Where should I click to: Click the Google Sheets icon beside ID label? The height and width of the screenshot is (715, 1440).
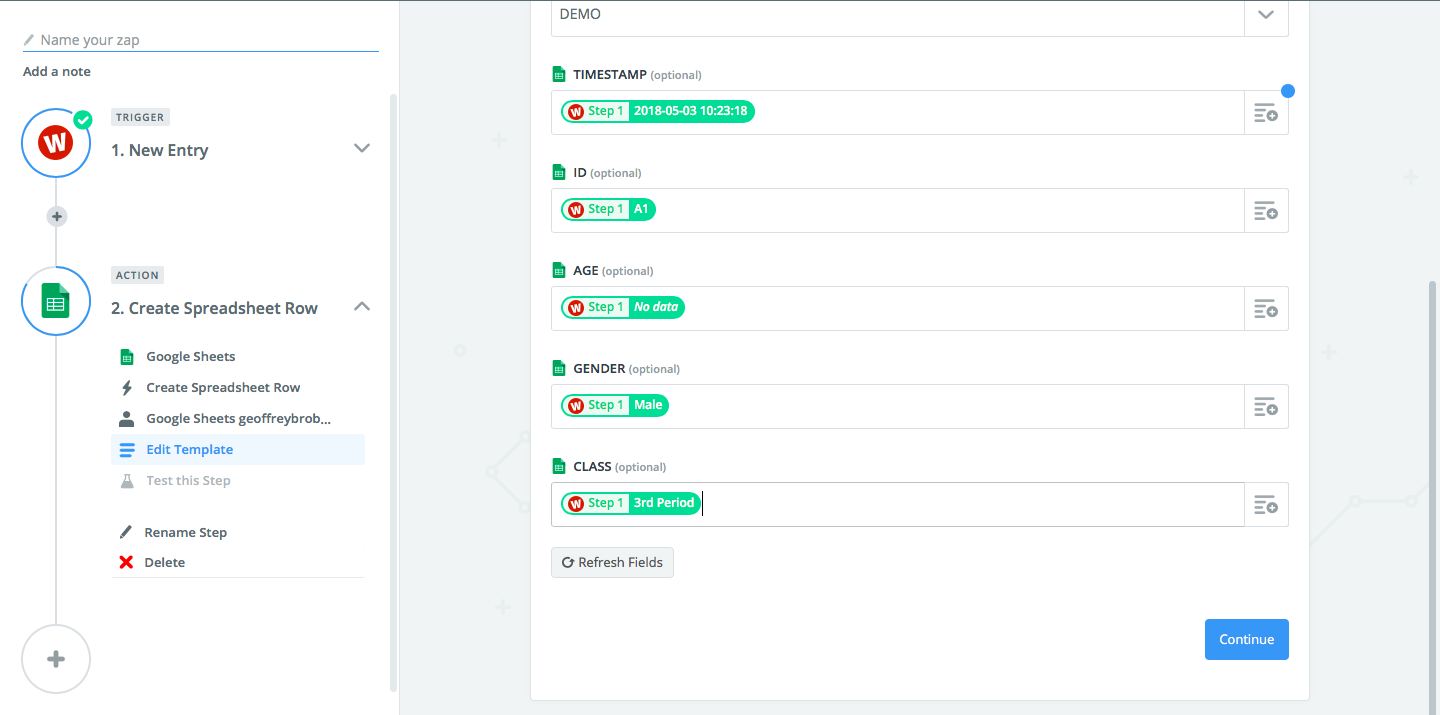[x=559, y=172]
